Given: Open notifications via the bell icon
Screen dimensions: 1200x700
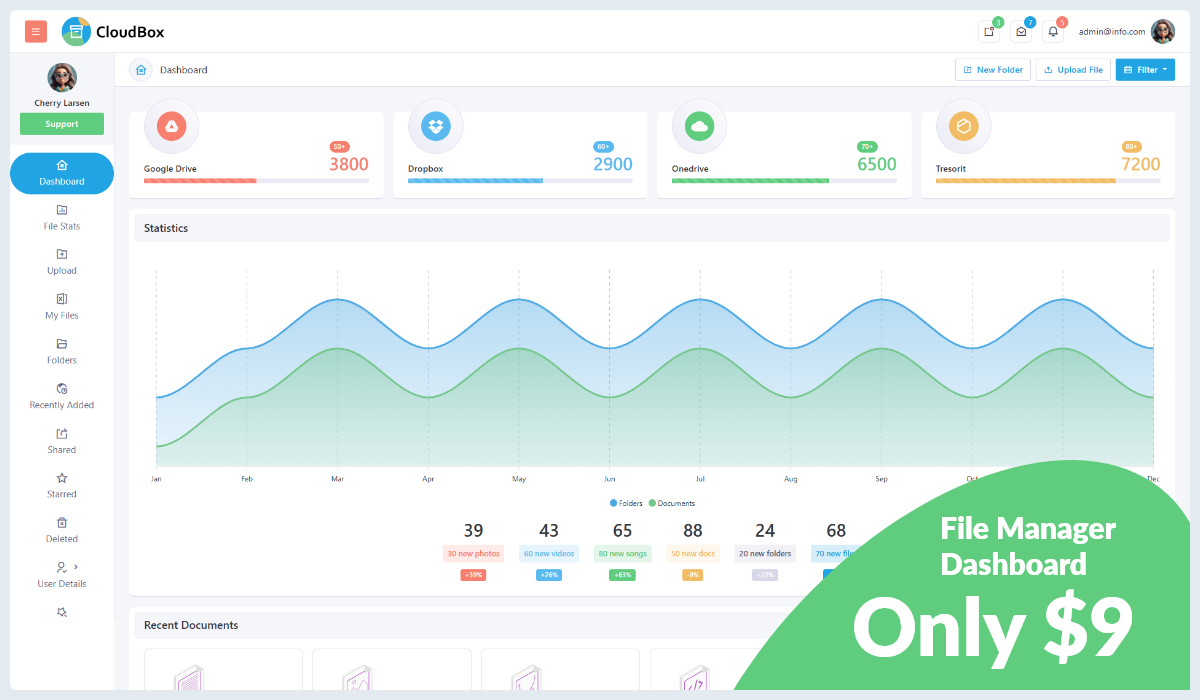Looking at the screenshot, I should 1053,31.
